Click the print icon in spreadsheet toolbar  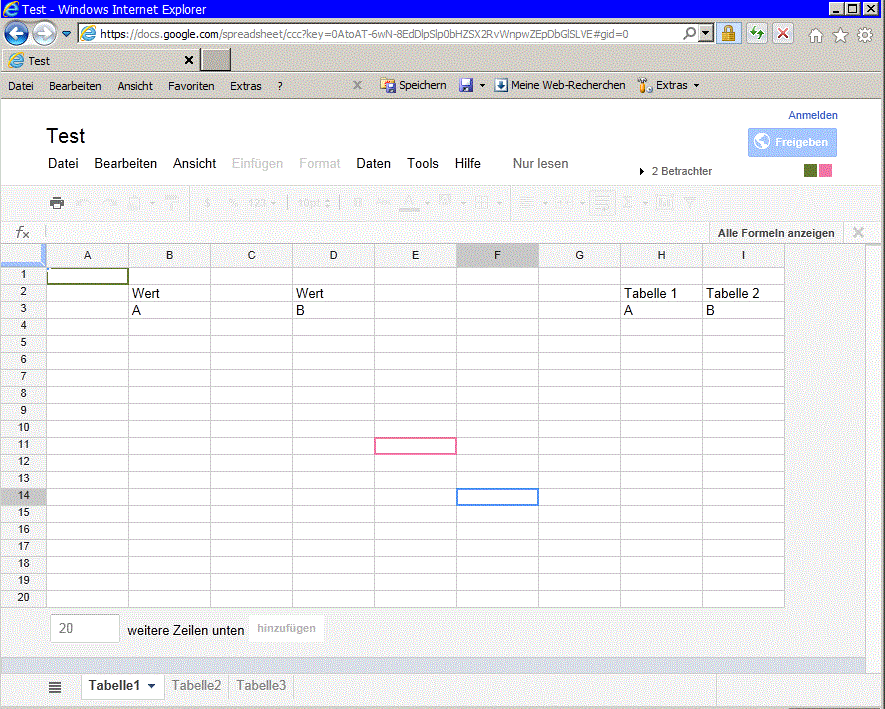tap(57, 203)
